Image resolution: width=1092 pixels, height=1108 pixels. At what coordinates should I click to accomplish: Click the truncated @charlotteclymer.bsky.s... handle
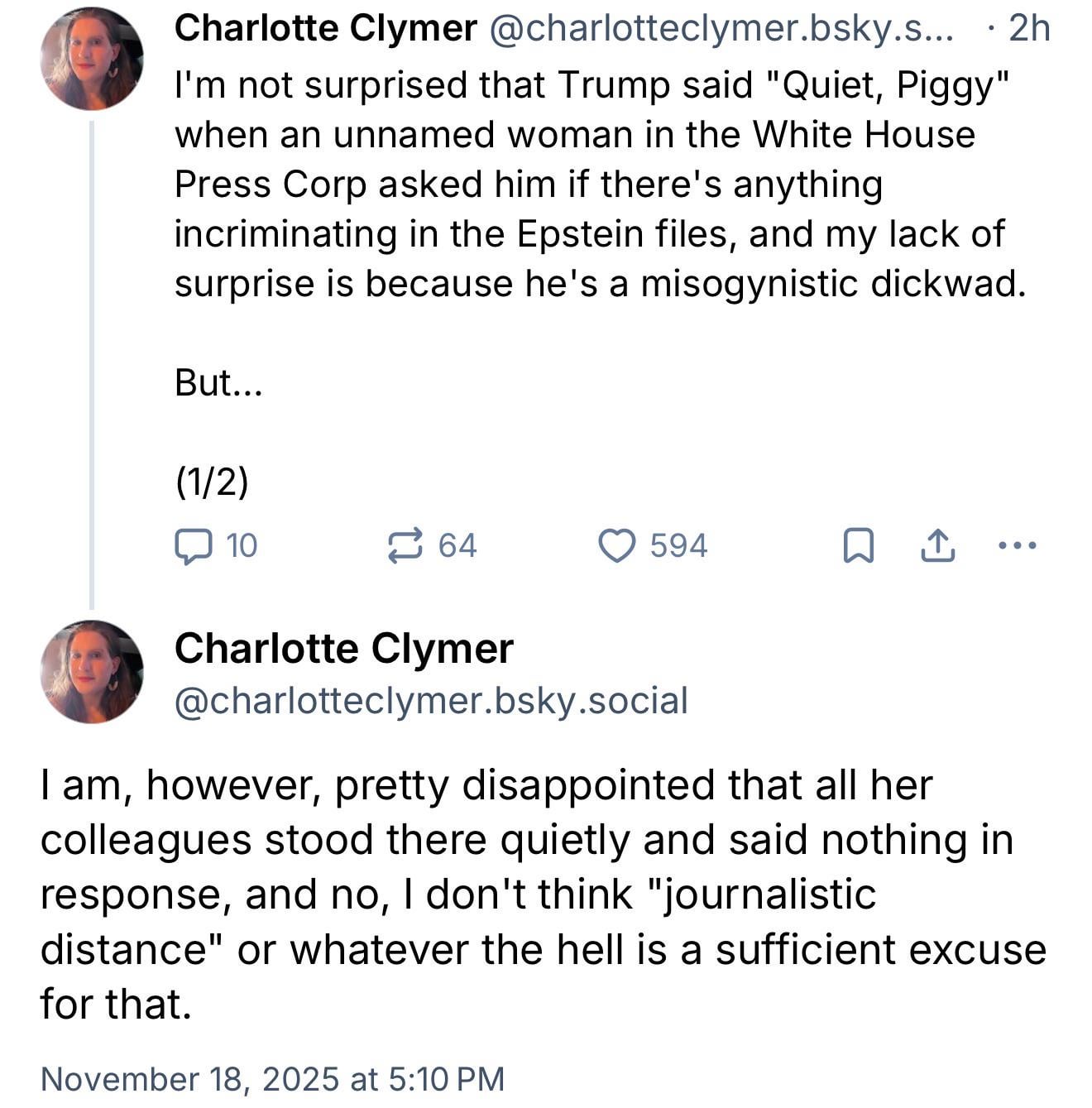pos(721,29)
